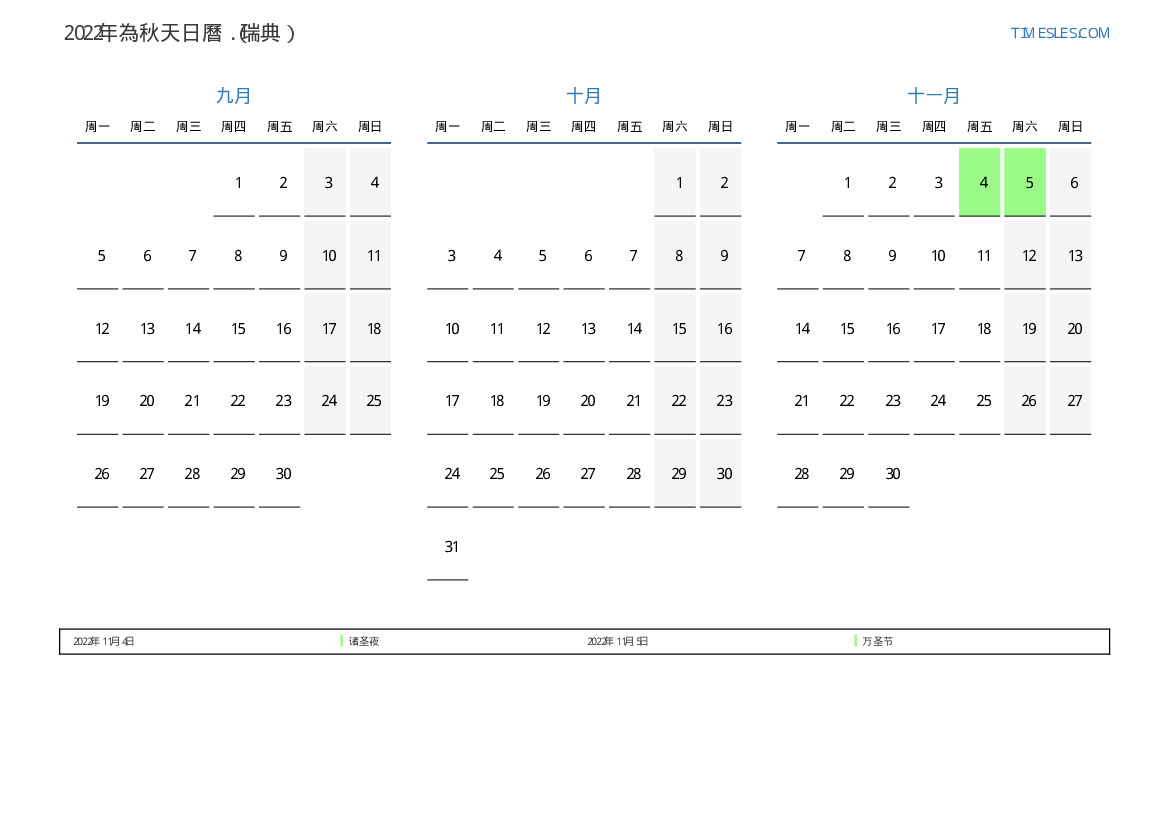Viewport: 1169px width, 827px height.
Task: Click 周日 header in November column
Action: [x=1070, y=127]
